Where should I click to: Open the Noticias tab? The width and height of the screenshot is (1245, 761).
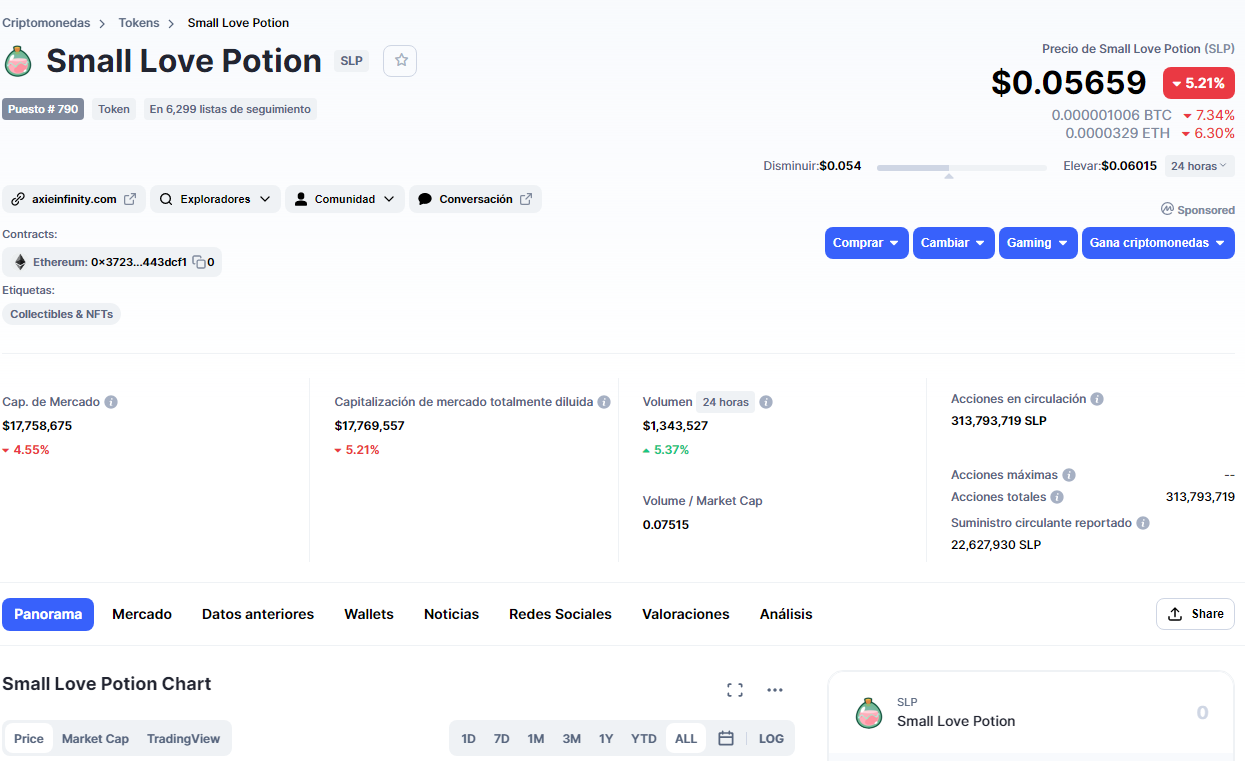tap(451, 614)
